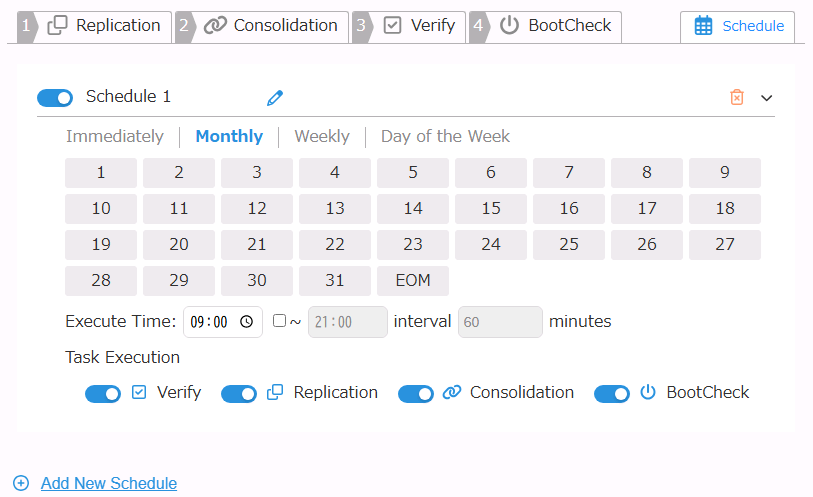Click the Consolidation chain-link icon in step 2
813x497 pixels.
coord(215,26)
